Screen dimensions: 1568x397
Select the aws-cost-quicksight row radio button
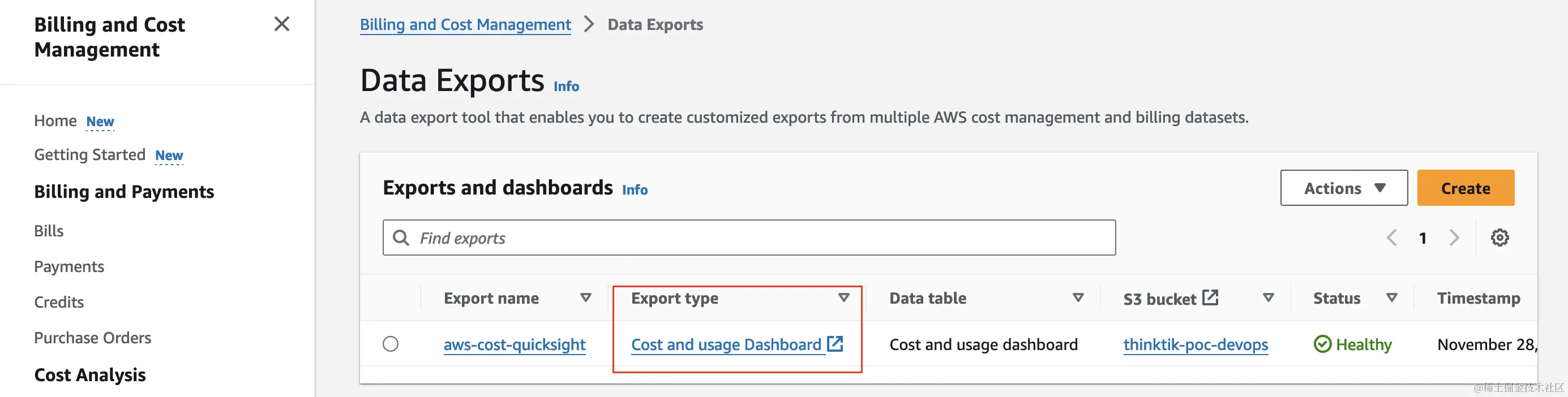[391, 344]
